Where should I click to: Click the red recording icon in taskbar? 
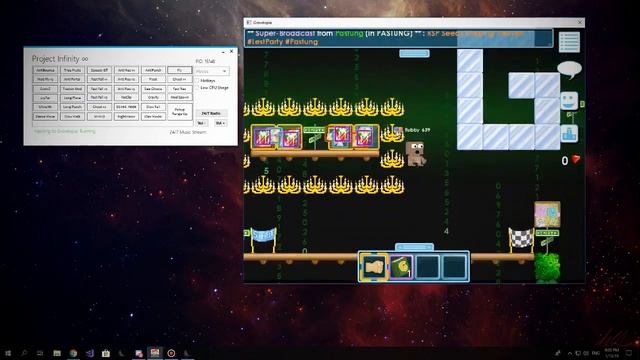[171, 353]
